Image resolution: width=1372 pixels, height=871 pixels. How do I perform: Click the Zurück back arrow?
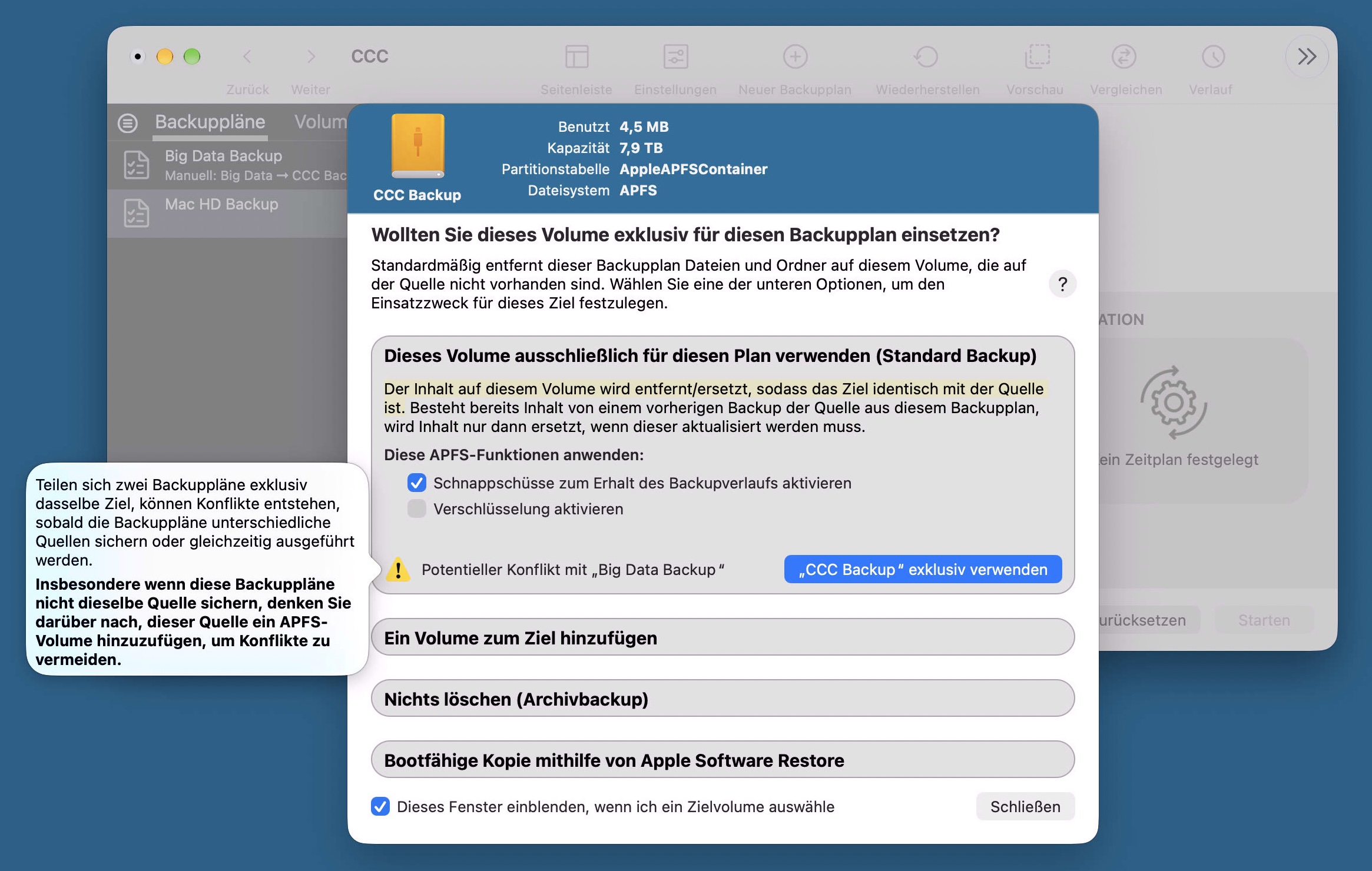[x=247, y=57]
